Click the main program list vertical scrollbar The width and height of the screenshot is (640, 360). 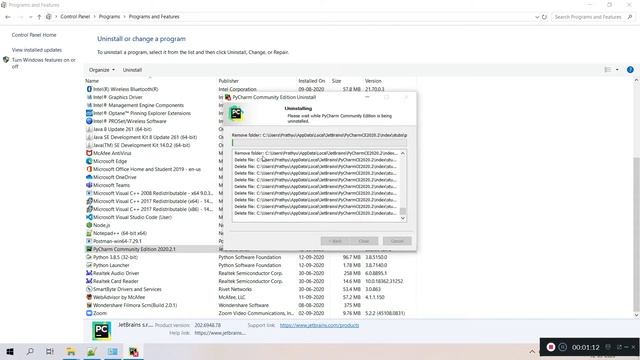pyautogui.click(x=636, y=233)
